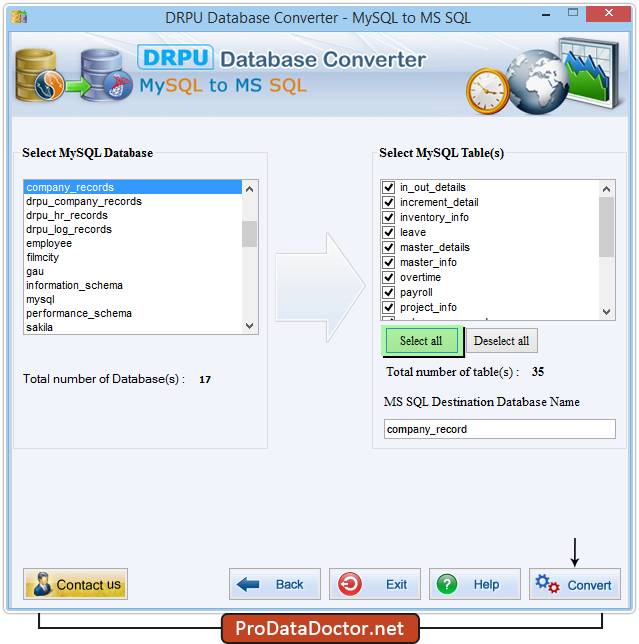Close the Database Converter window
The image size is (639, 644).
point(608,14)
